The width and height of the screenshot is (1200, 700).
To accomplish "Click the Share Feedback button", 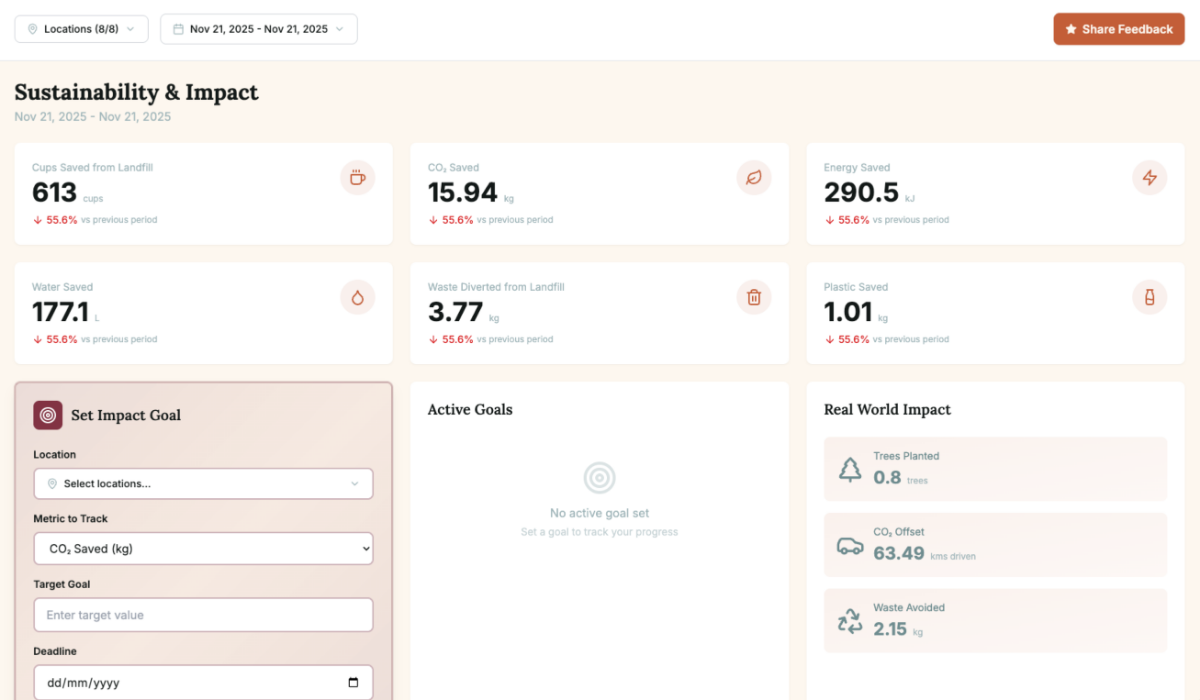I will click(x=1118, y=29).
